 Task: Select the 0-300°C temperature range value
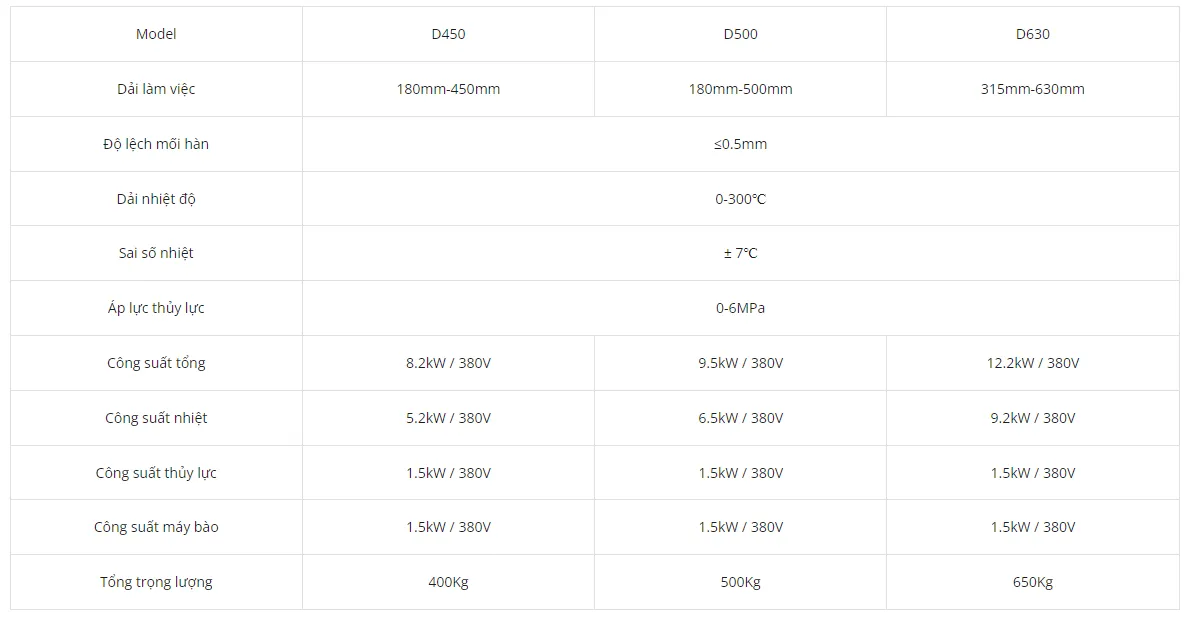(740, 199)
